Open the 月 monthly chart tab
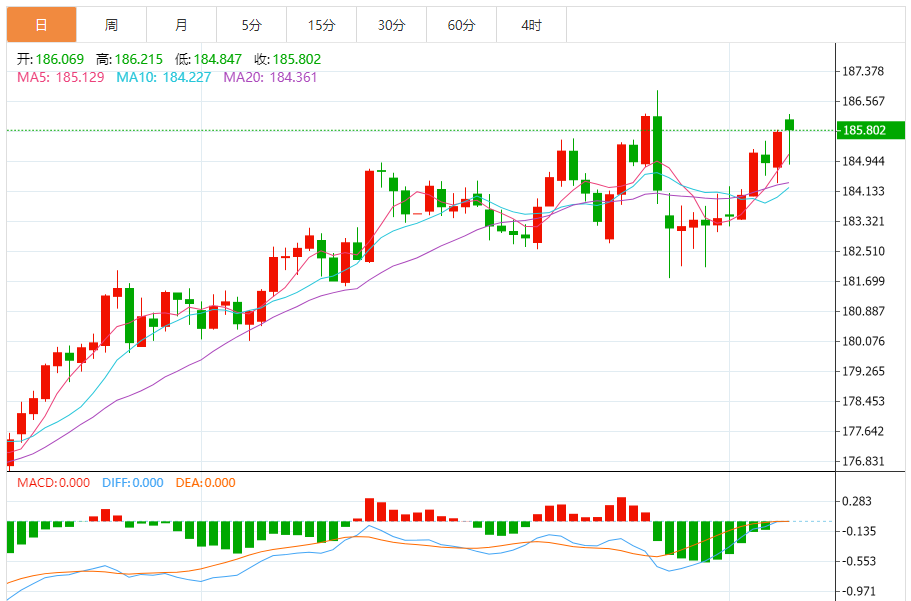Viewport: 911px width, 601px height. tap(181, 25)
